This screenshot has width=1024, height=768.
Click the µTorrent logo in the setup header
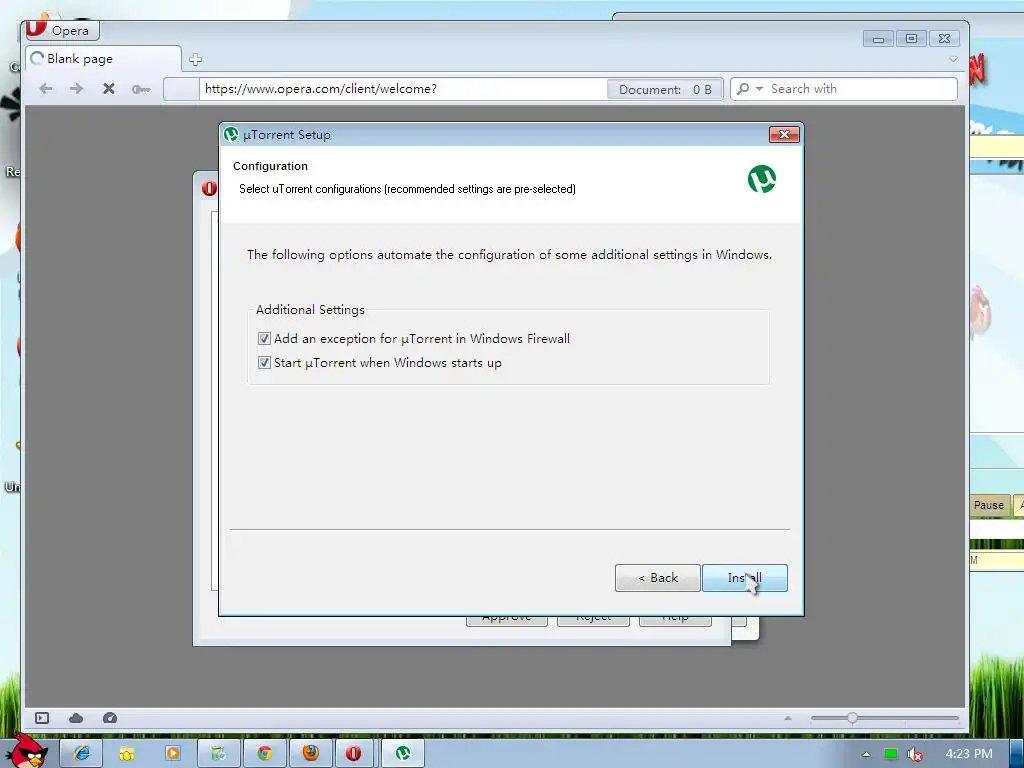pos(761,179)
